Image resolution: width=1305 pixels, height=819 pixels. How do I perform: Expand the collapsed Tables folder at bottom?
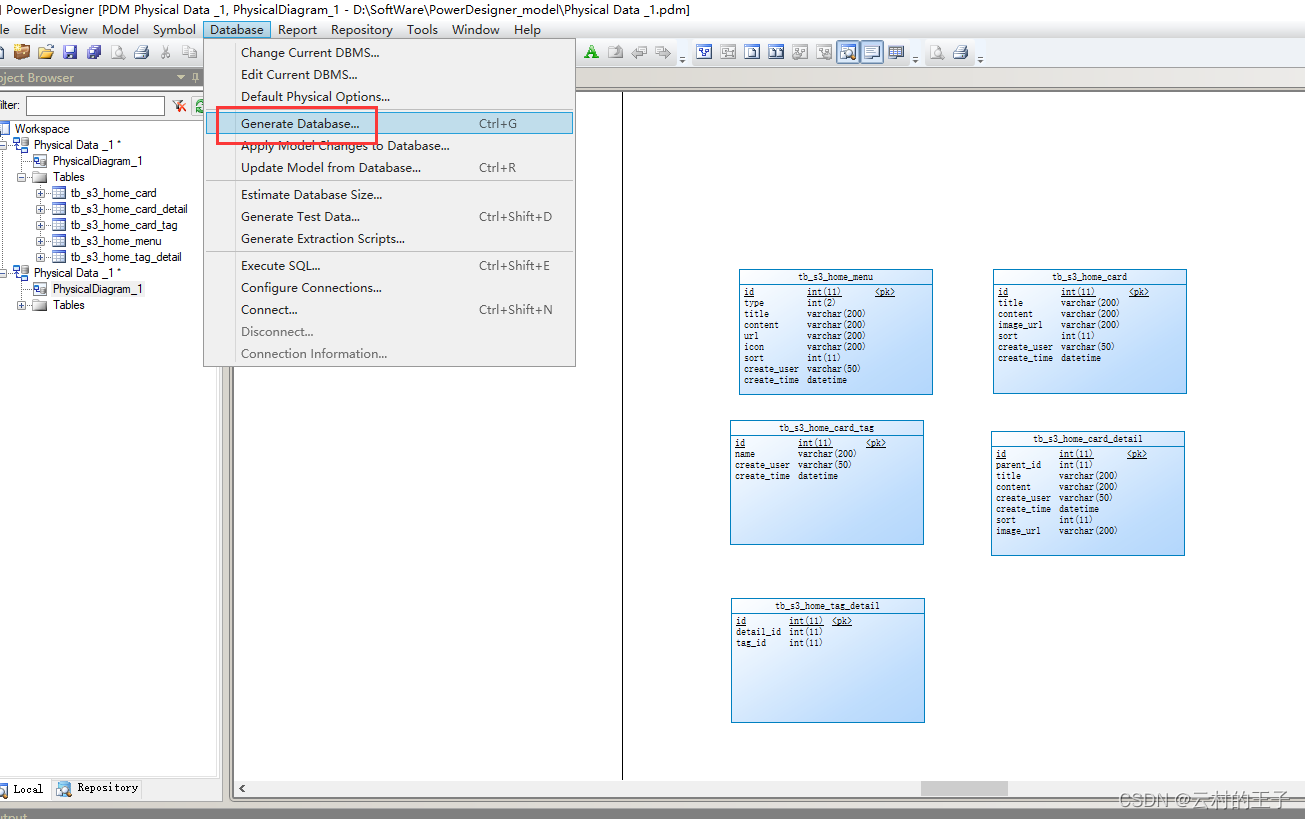(x=22, y=305)
